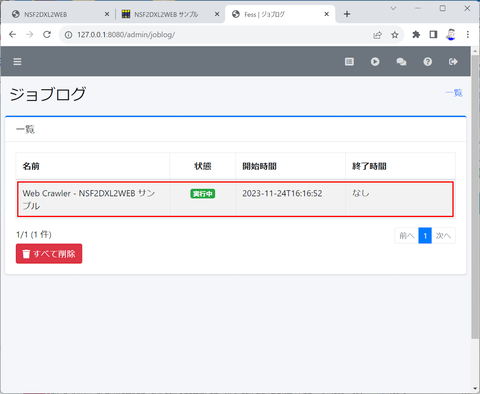Click the browser forward arrow
Viewport: 480px width, 394px height.
coord(30,34)
